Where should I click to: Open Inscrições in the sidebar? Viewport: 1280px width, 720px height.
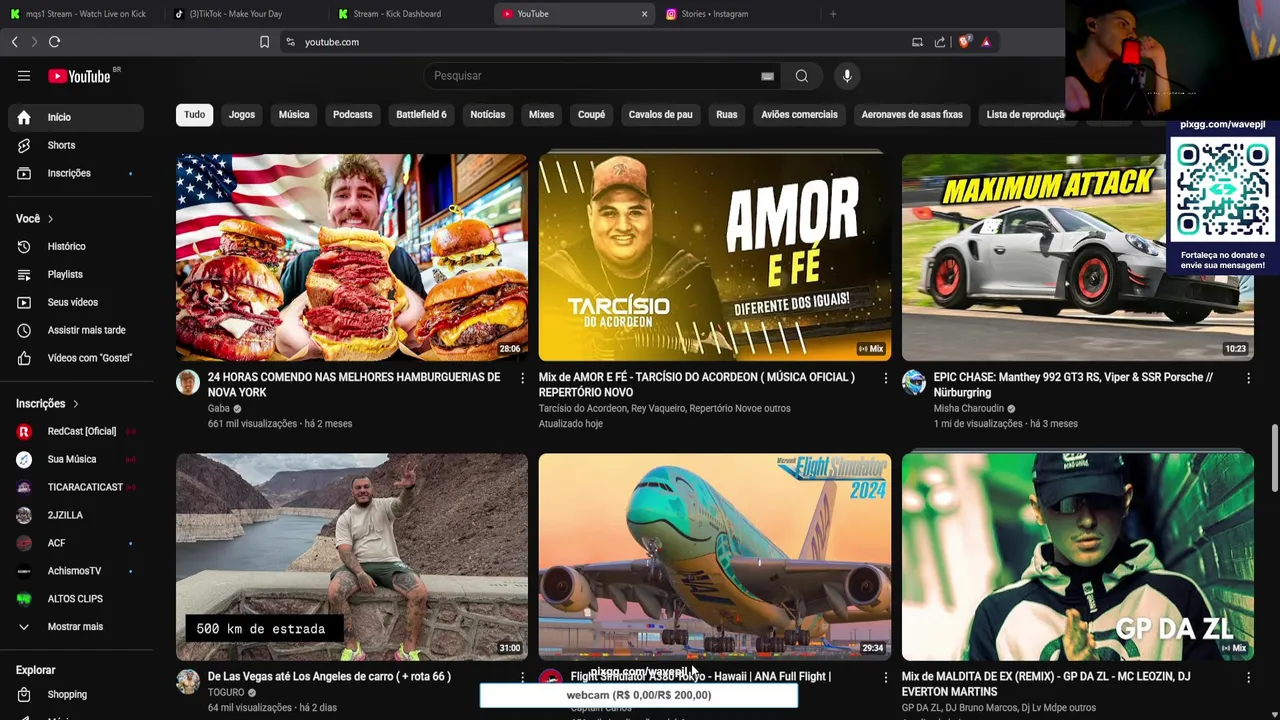coord(76,173)
